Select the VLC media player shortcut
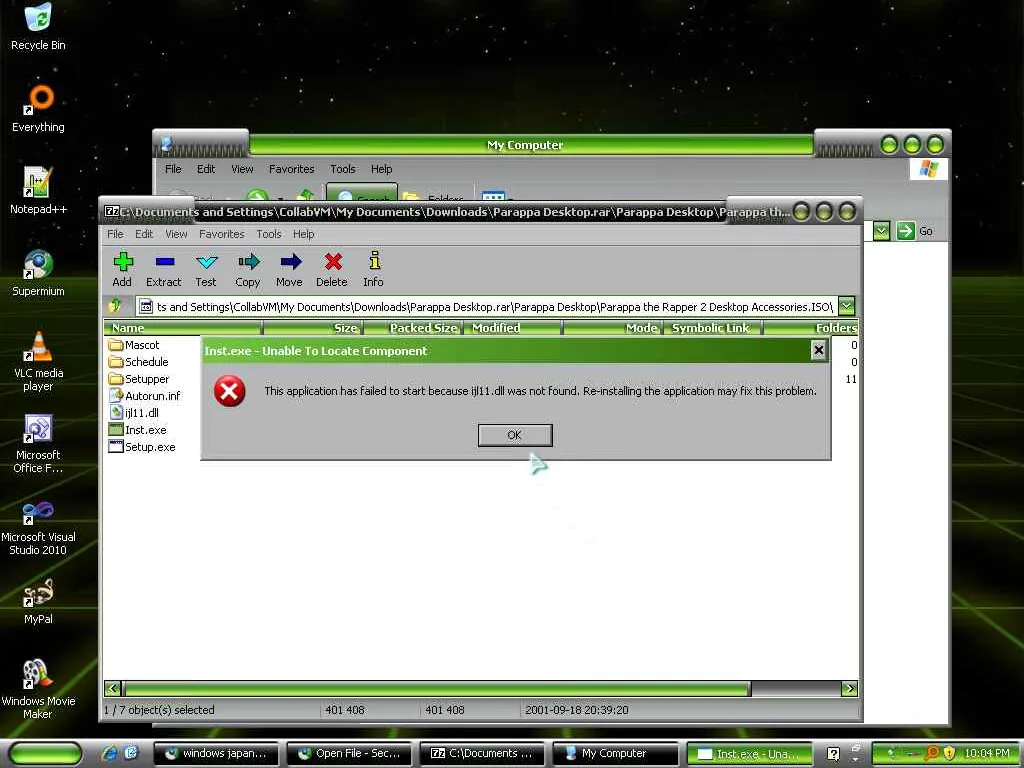Image resolution: width=1024 pixels, height=768 pixels. click(x=38, y=361)
